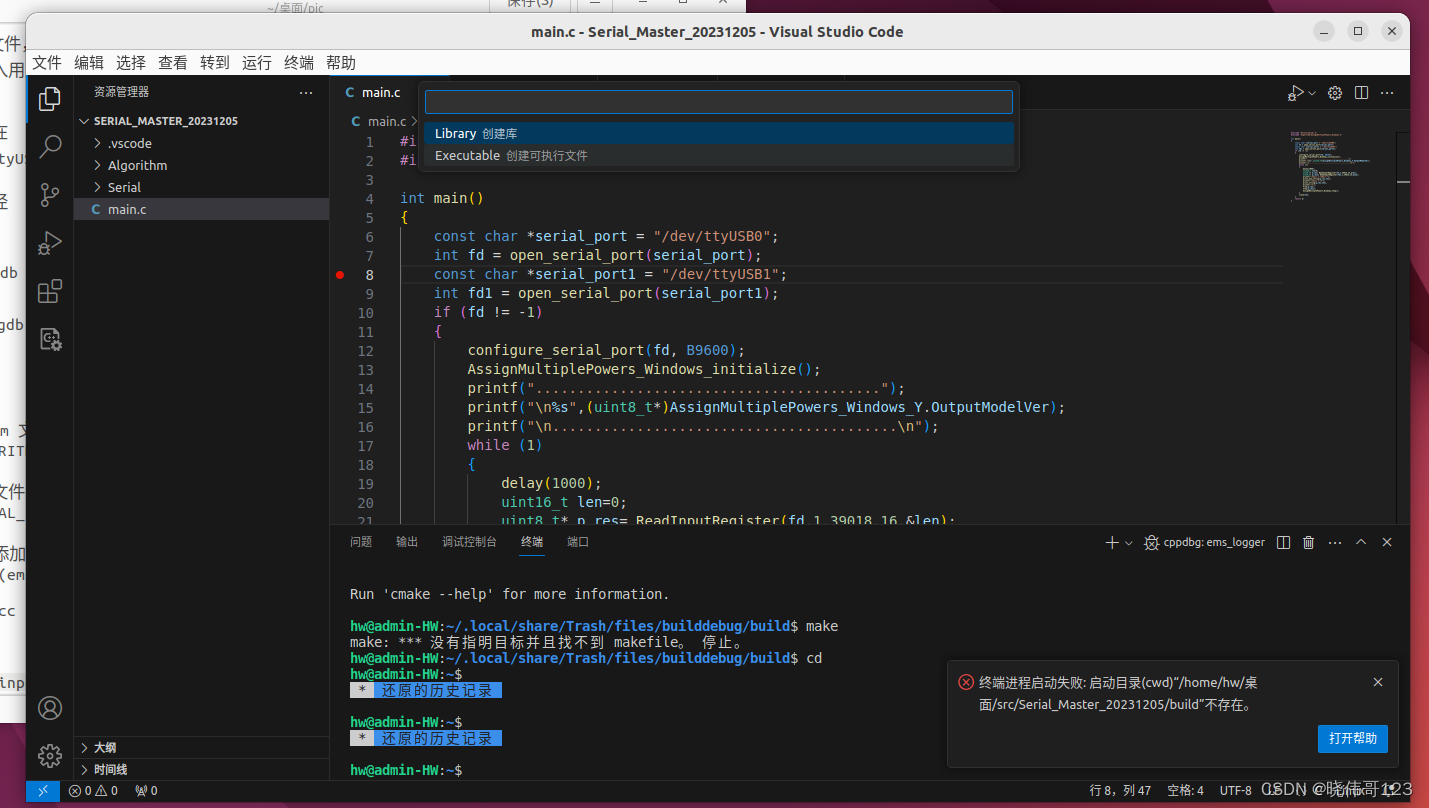The image size is (1429, 808).
Task: Click 行 8, 列 47 cursor position
Action: coord(1120,790)
